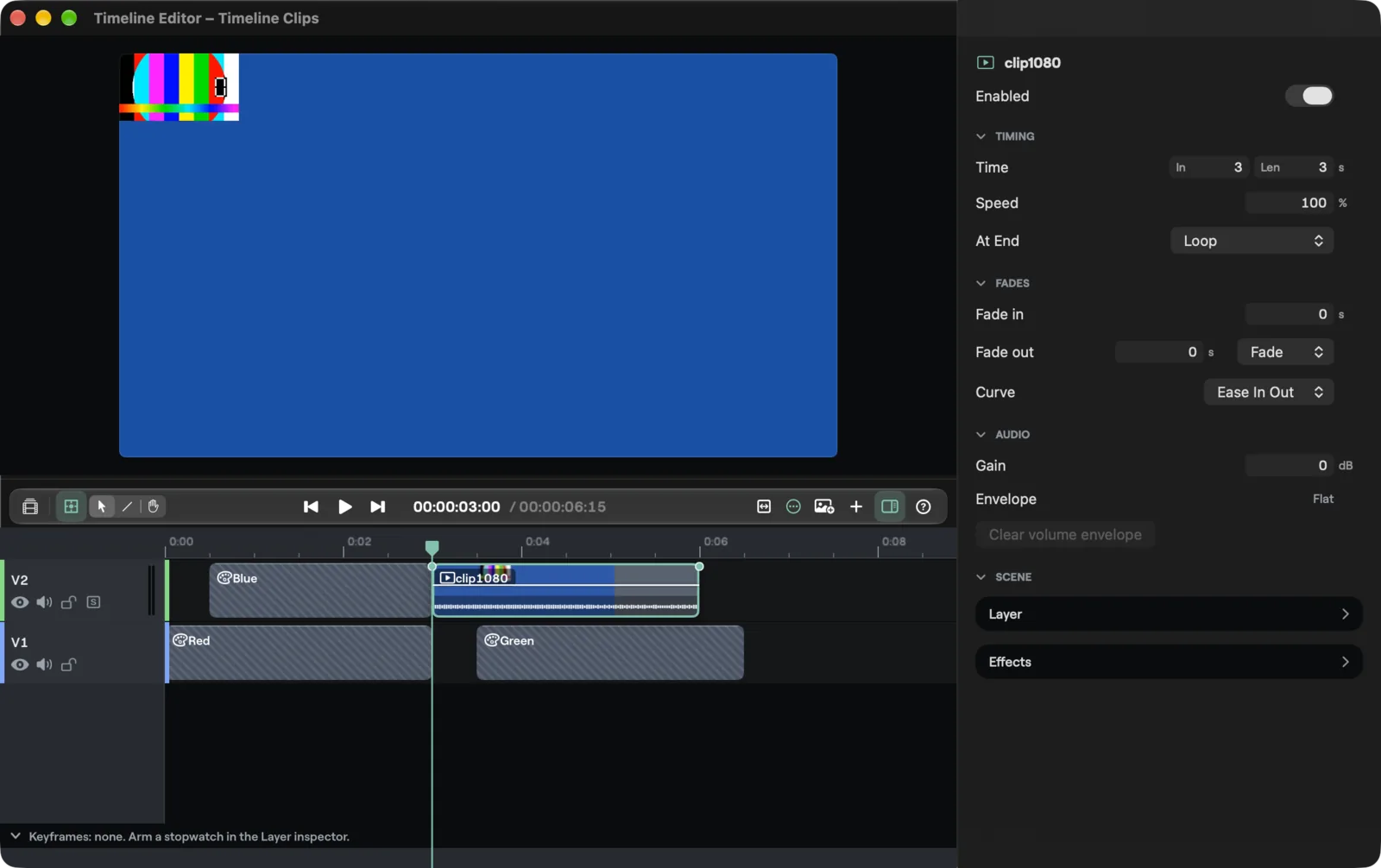
Task: Click the Gain dB input field
Action: tap(1290, 465)
